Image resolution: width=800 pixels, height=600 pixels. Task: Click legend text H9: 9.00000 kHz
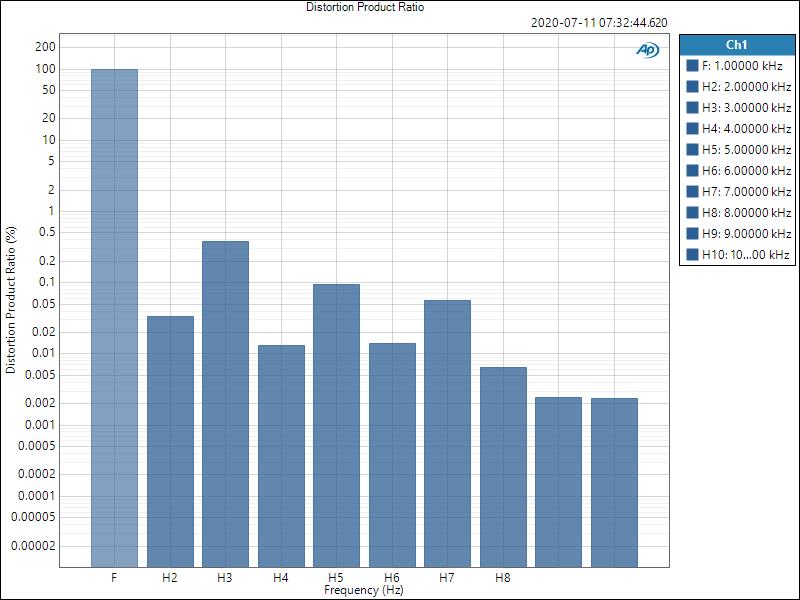point(746,233)
